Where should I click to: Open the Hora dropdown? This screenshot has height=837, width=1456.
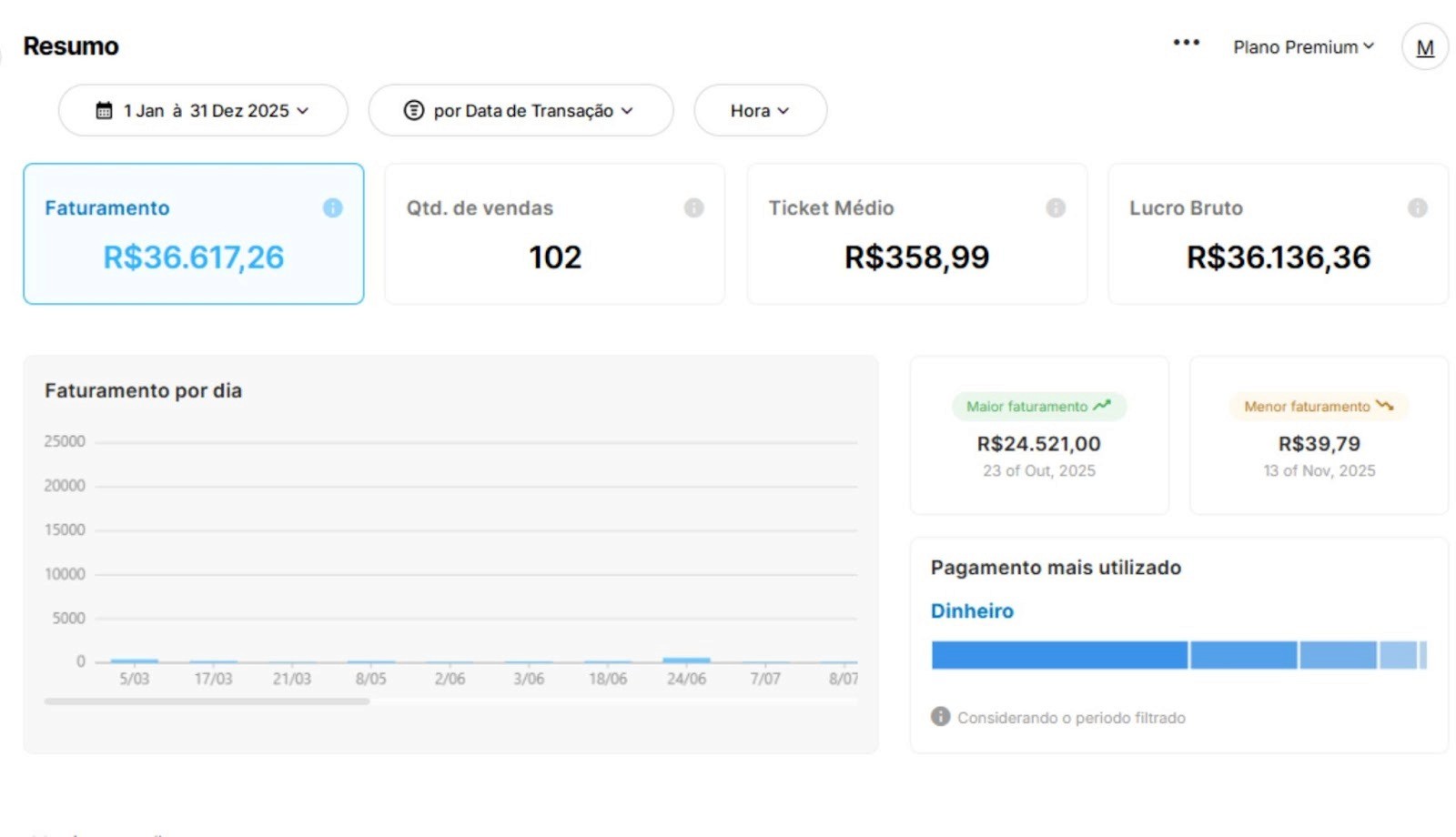(x=760, y=110)
